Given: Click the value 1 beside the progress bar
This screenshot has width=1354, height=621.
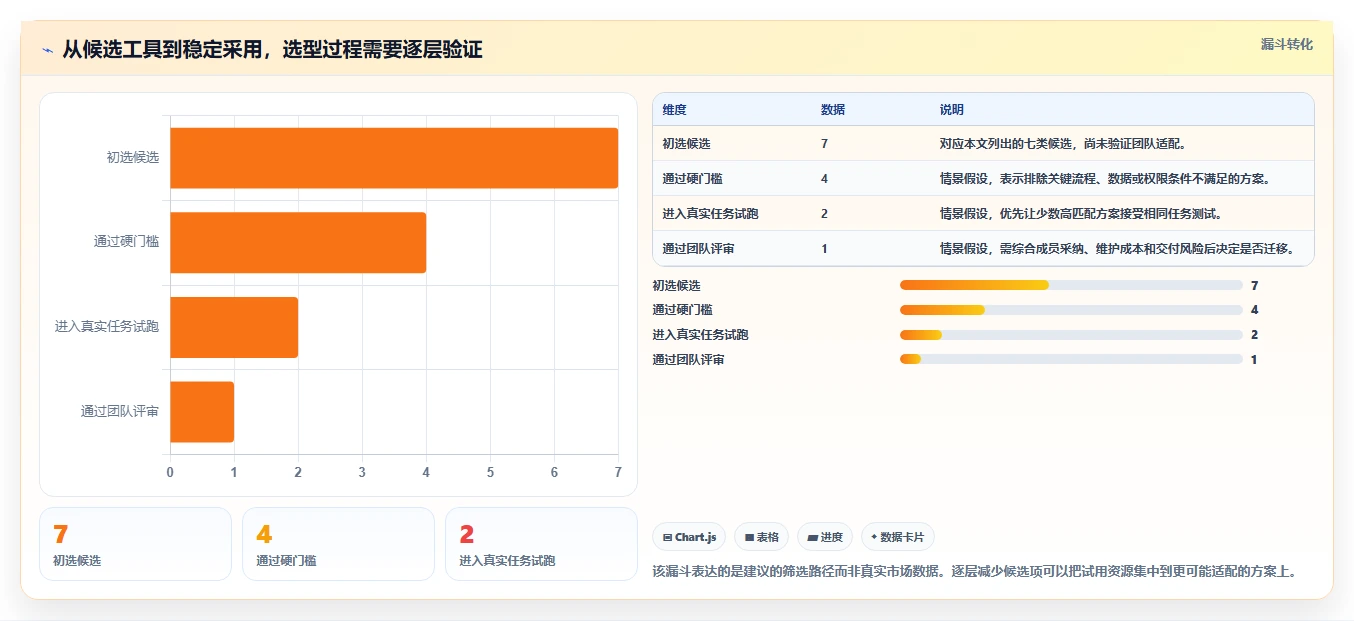Looking at the screenshot, I should point(1254,359).
